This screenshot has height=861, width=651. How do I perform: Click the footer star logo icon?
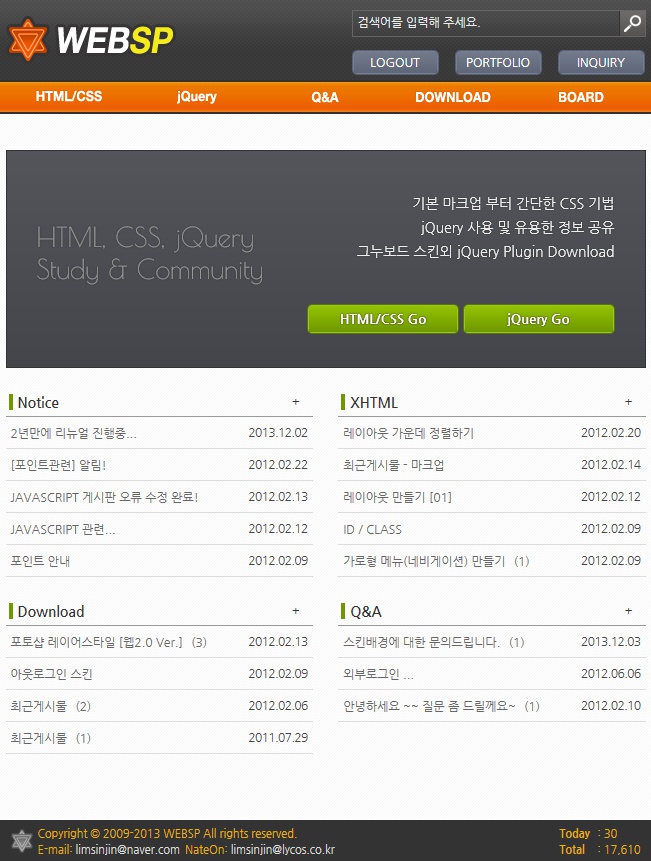tap(21, 840)
